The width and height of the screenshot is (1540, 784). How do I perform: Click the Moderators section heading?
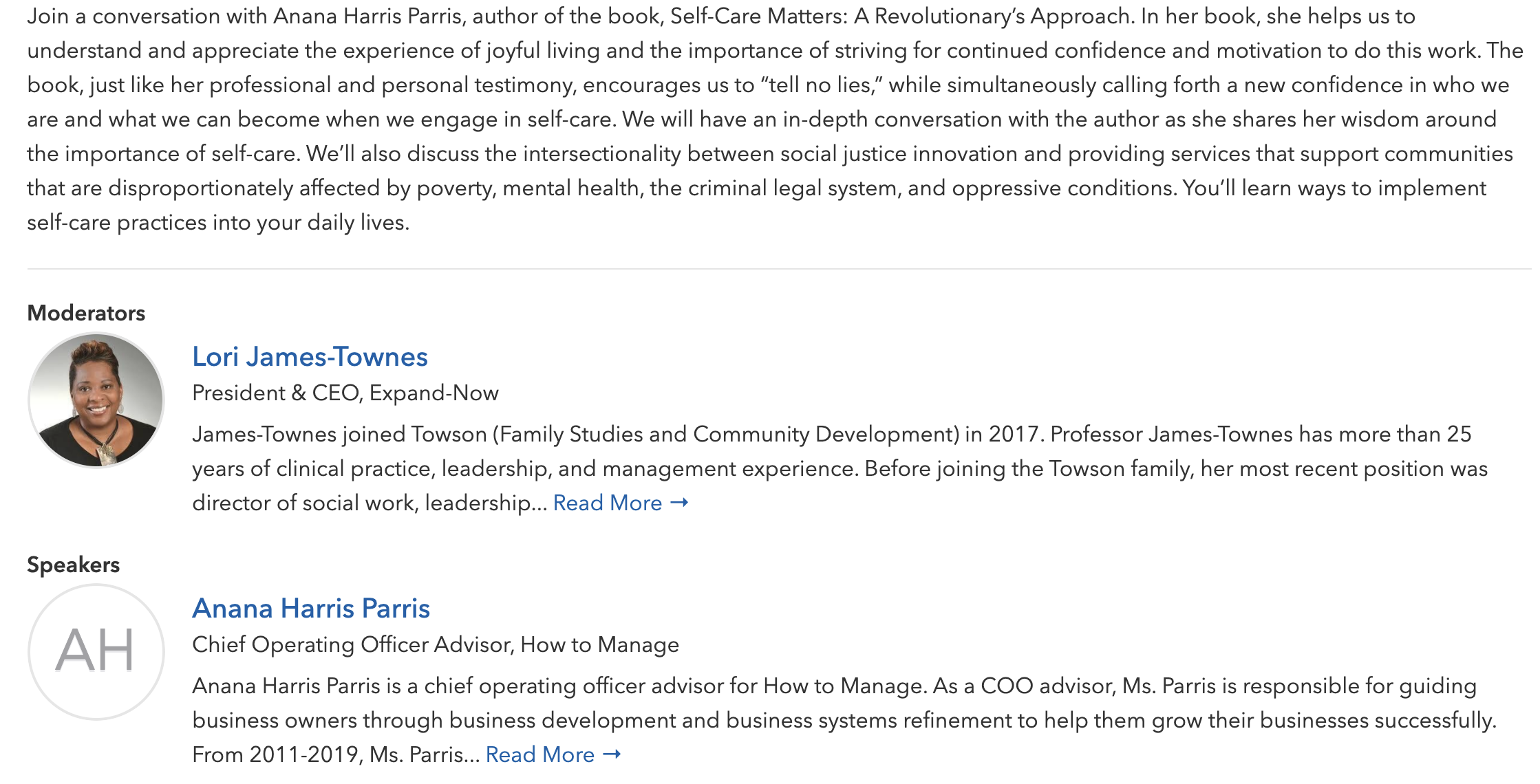point(86,313)
